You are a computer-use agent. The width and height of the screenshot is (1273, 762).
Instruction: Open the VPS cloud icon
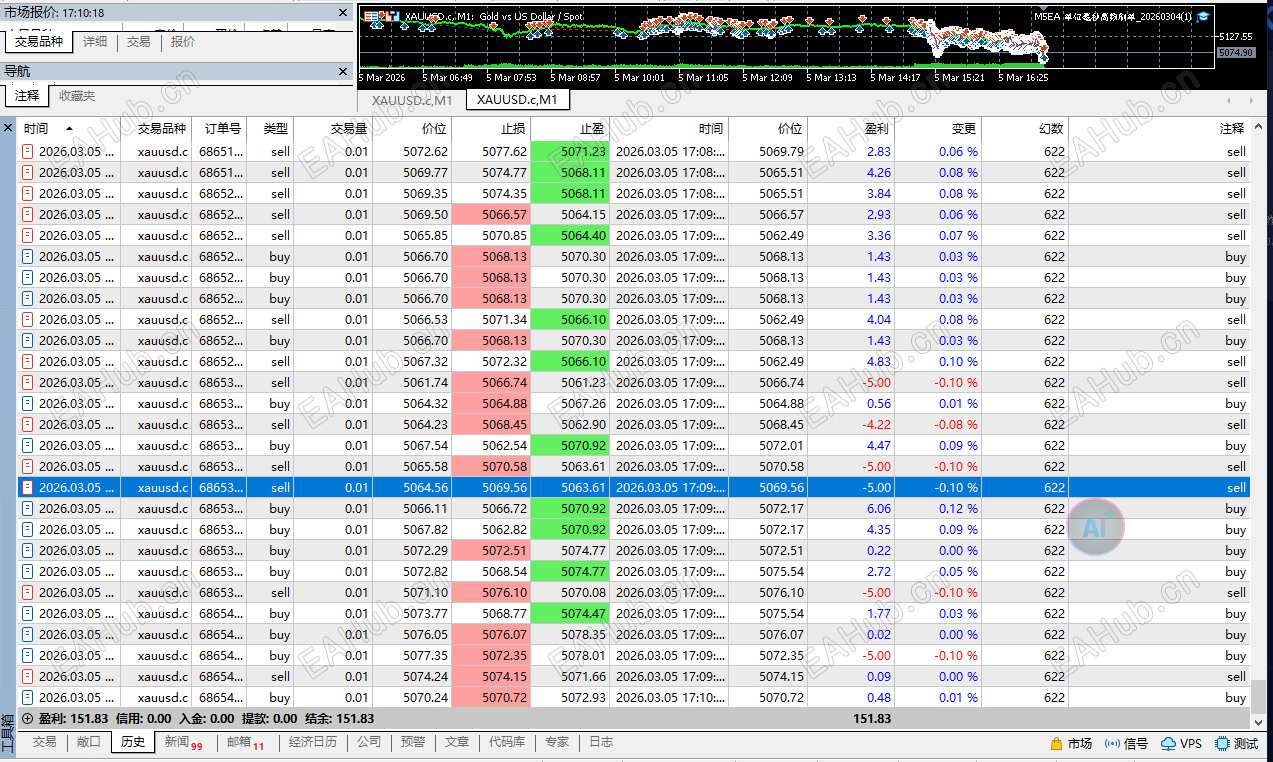pyautogui.click(x=1168, y=744)
